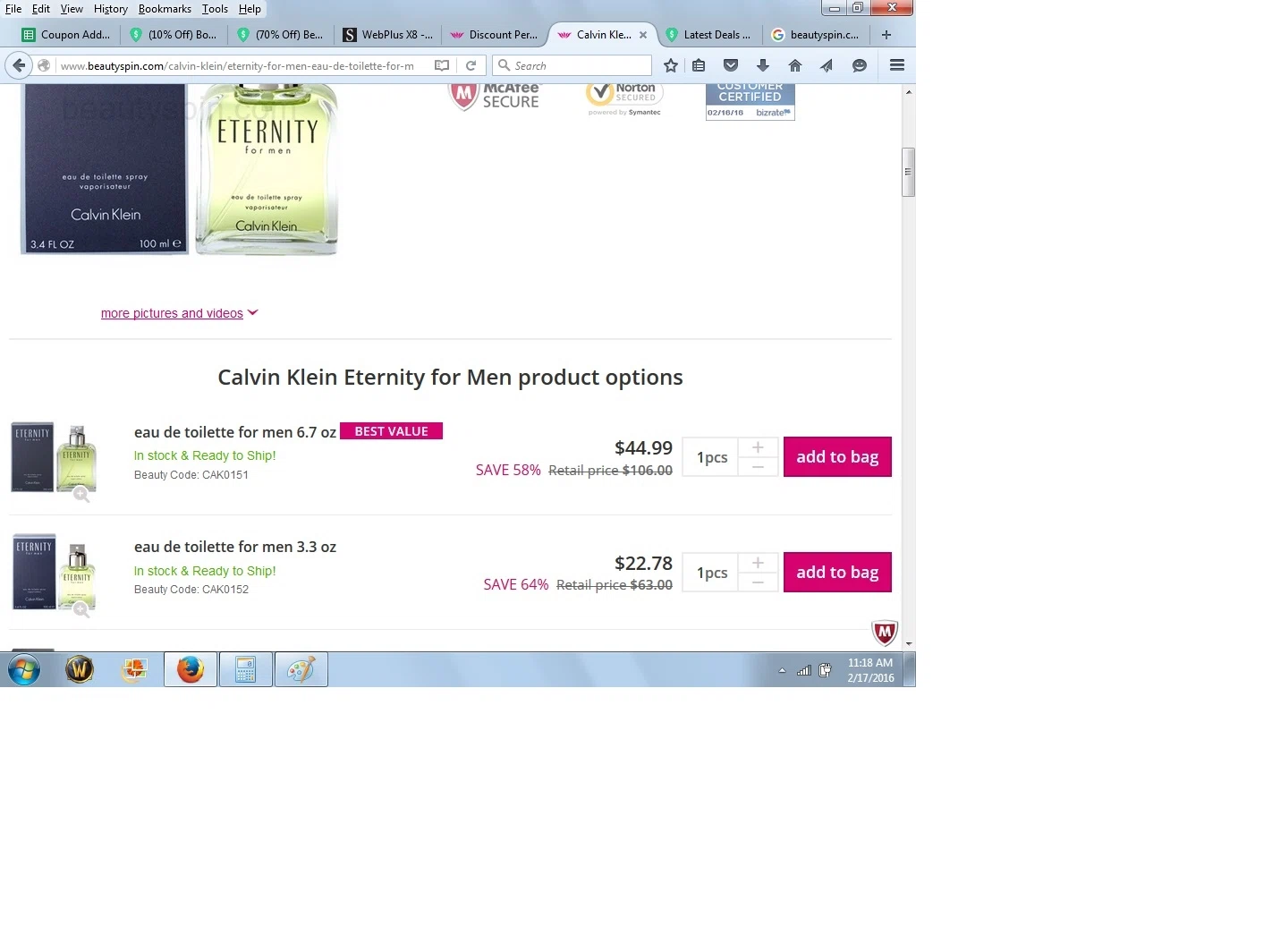Go back using the browser back arrow

[19, 65]
